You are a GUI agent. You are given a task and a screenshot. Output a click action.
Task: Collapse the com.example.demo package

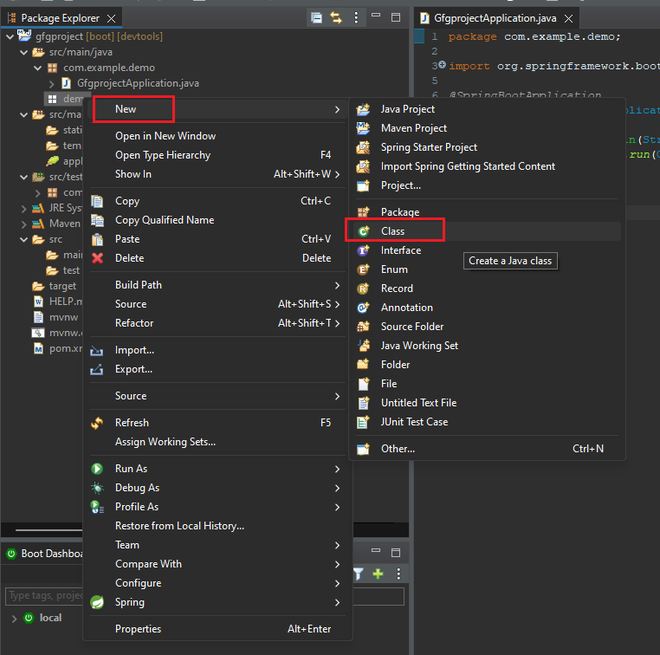(38, 68)
